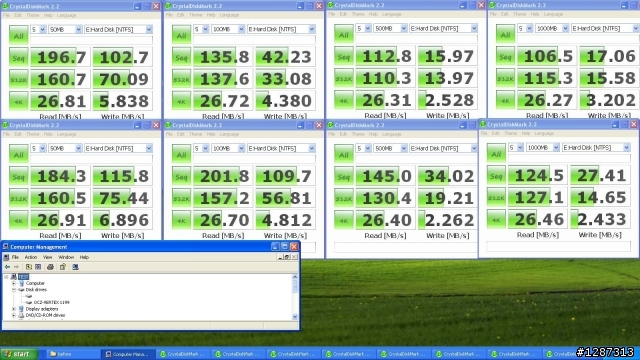
Task: Collapse the root TEST node
Action: 6,277
